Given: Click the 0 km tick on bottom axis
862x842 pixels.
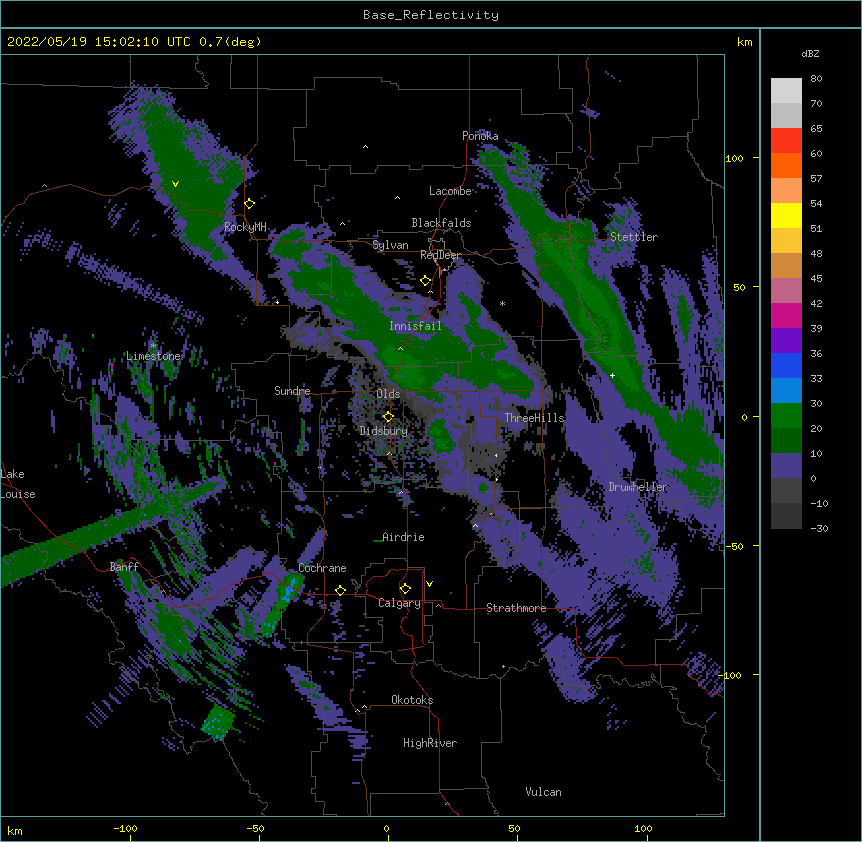Looking at the screenshot, I should click(x=386, y=828).
